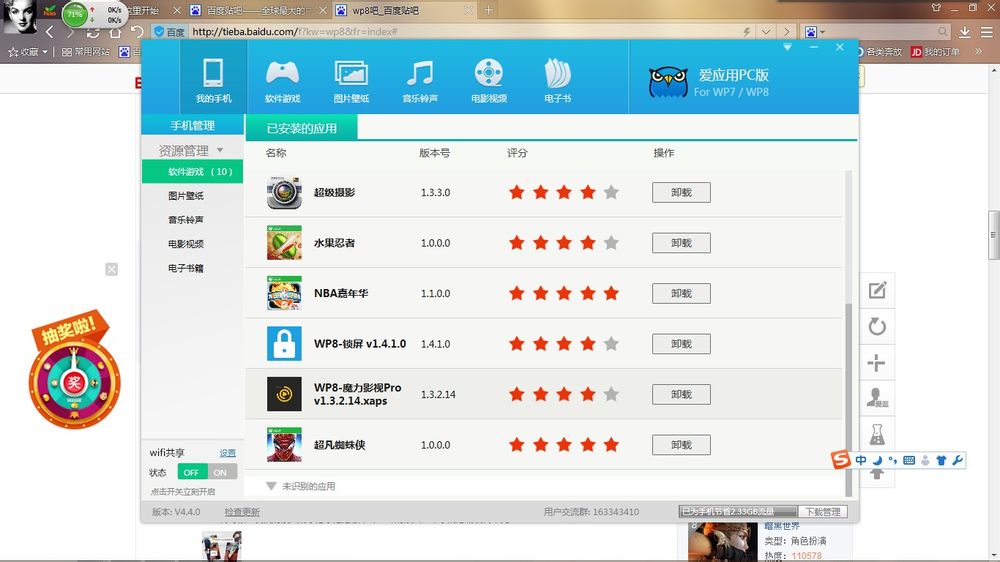Open the 图片壁纸 wallpaper section

click(x=351, y=80)
